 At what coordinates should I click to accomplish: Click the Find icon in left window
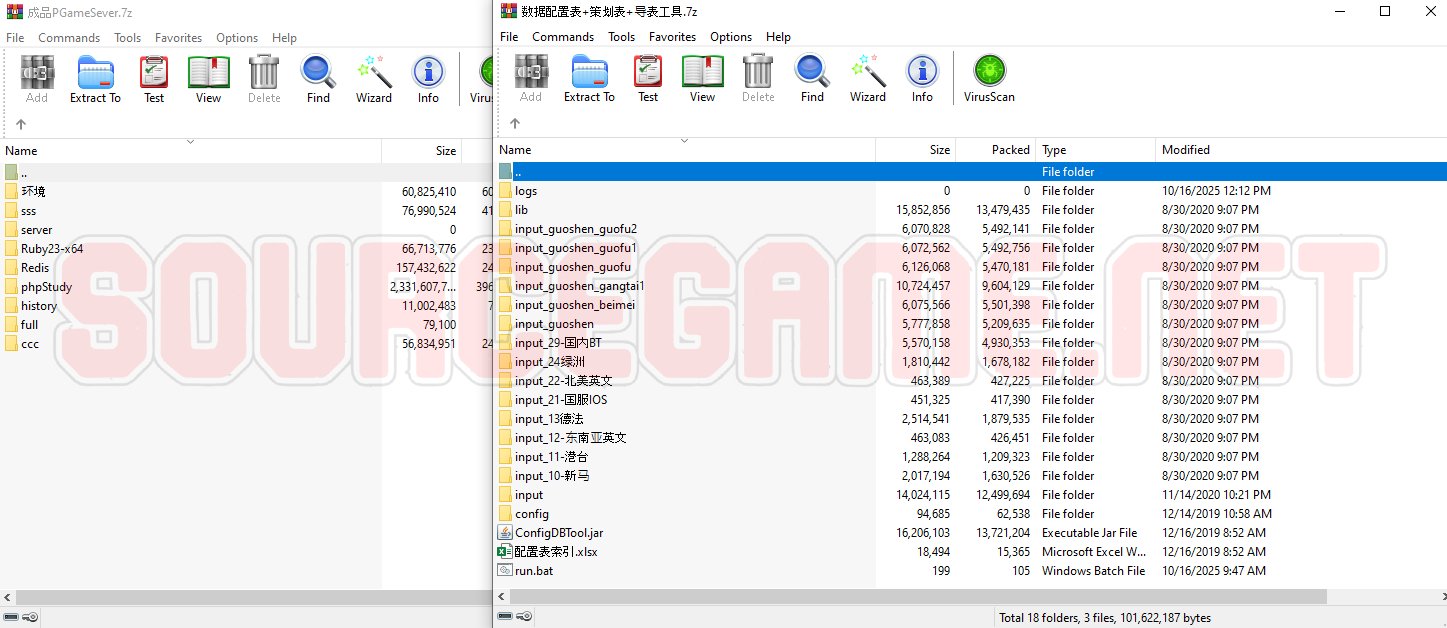pos(318,79)
